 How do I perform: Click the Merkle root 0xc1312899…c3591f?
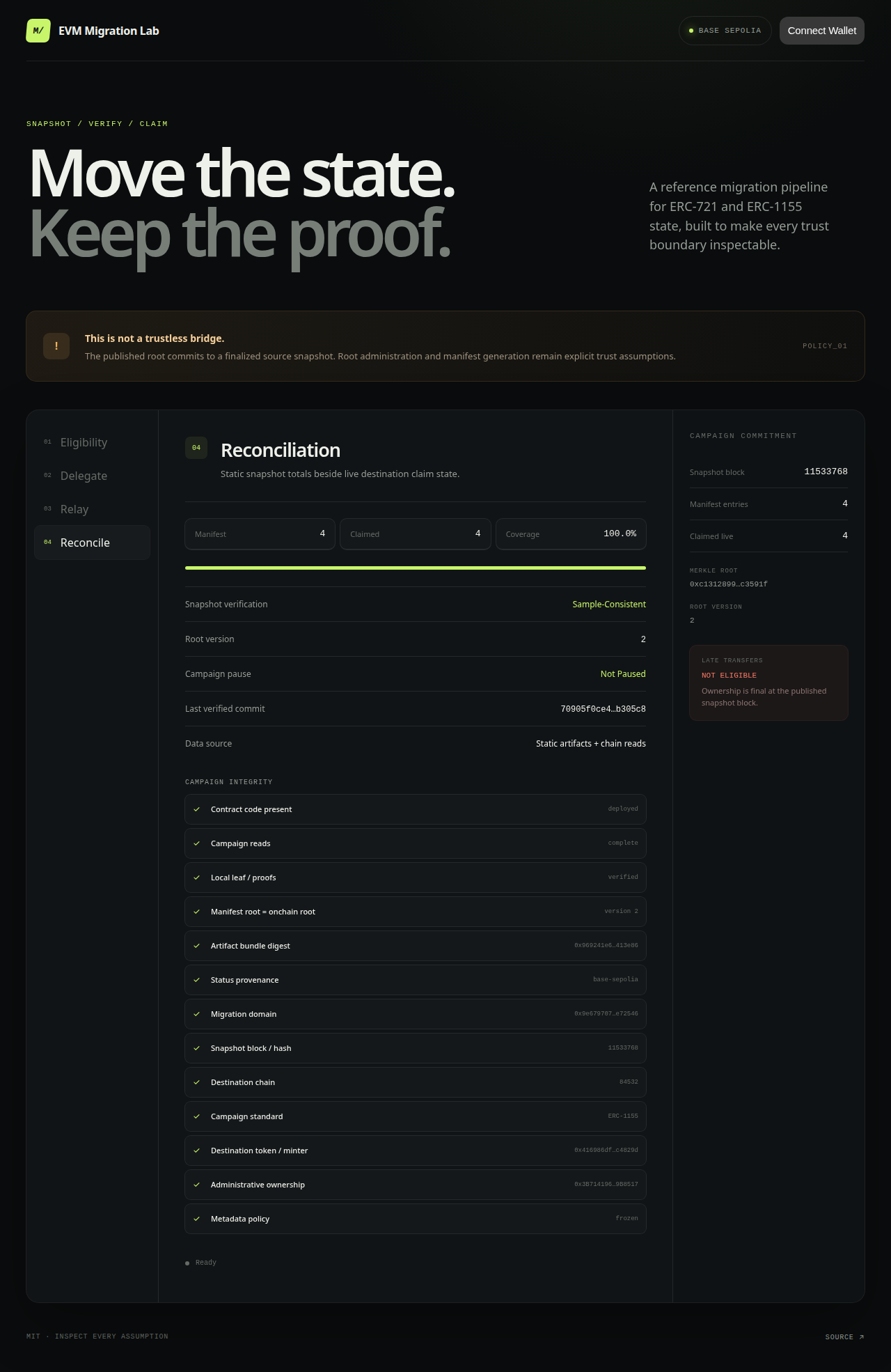(728, 584)
